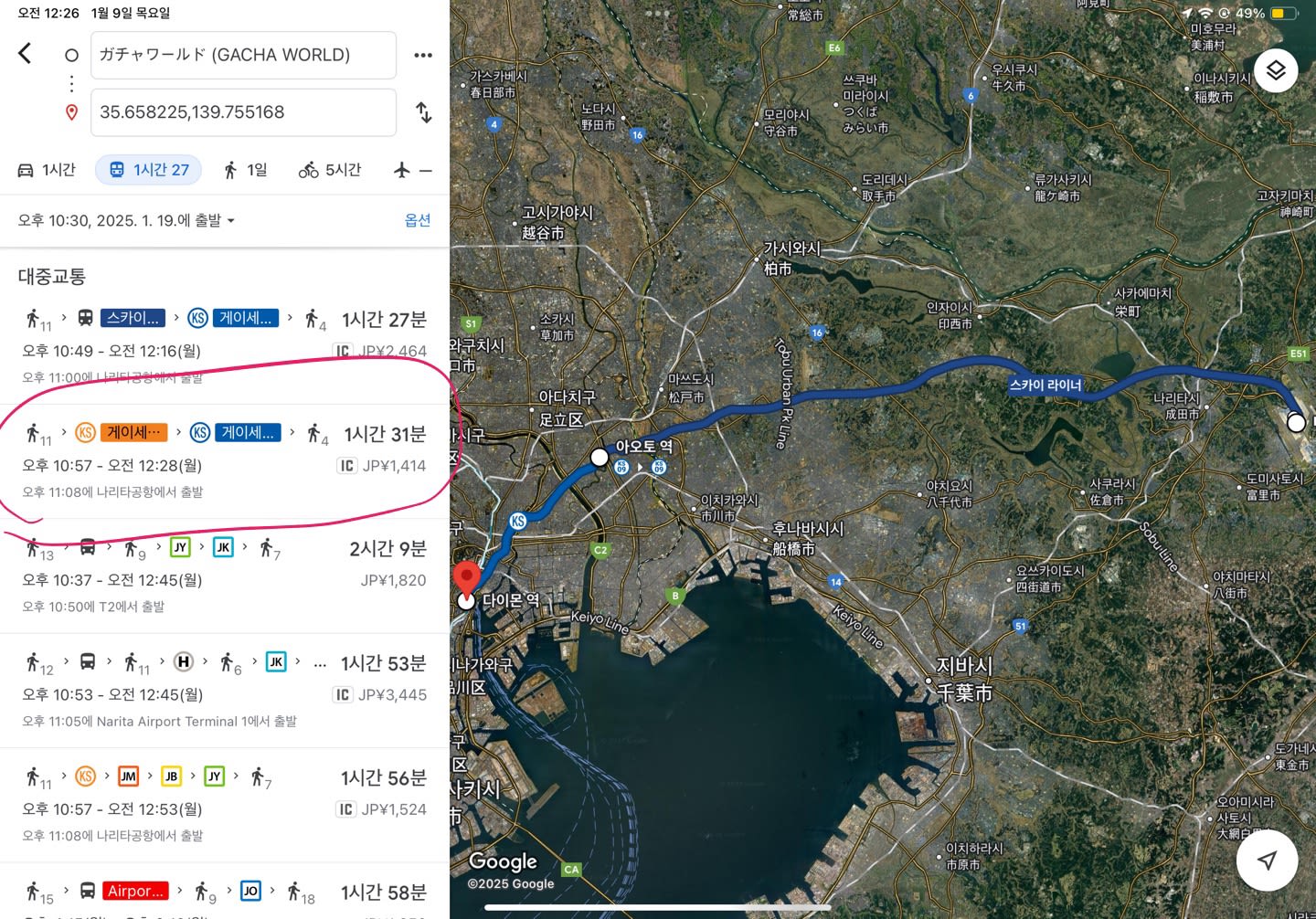Click the Wi-Fi status icon

click(1205, 13)
